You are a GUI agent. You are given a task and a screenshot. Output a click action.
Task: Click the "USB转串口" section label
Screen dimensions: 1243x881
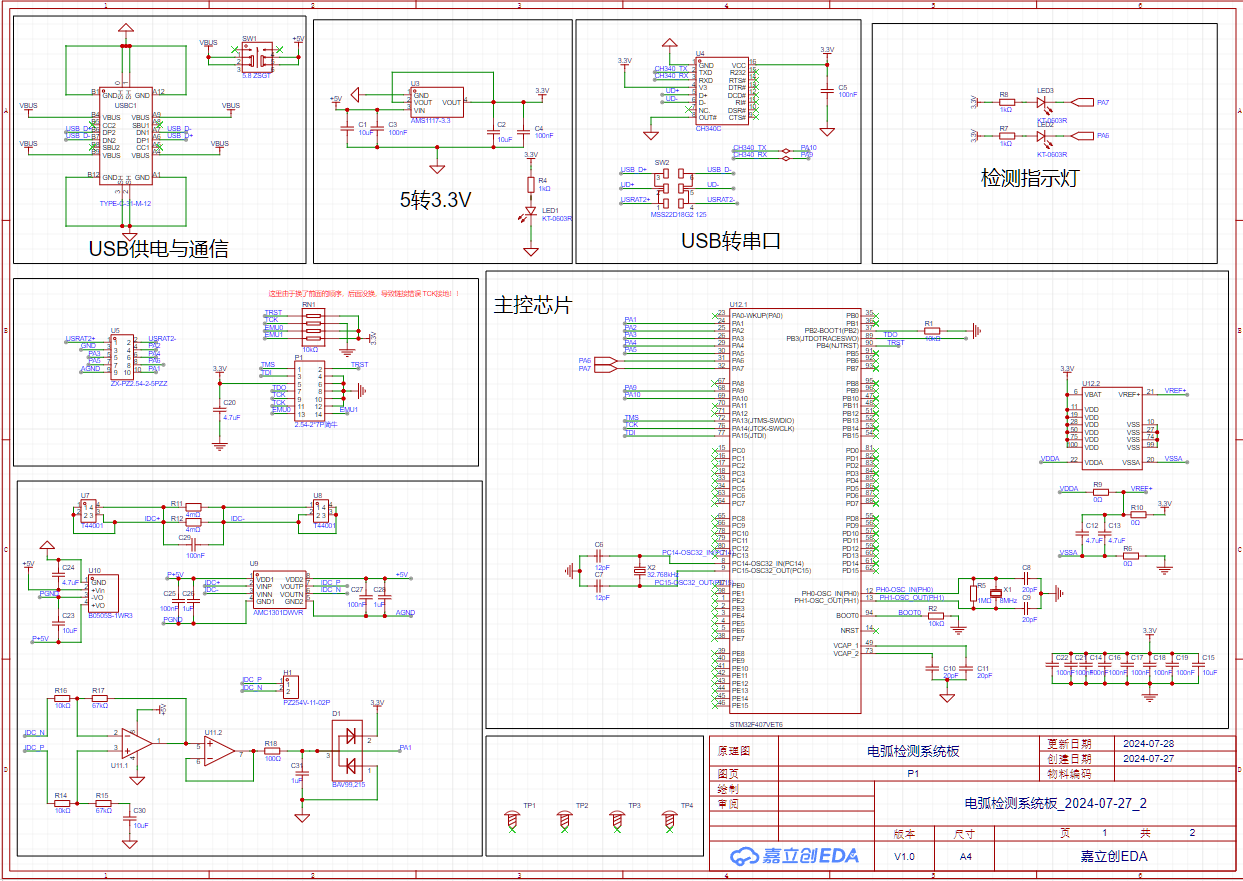click(x=730, y=241)
